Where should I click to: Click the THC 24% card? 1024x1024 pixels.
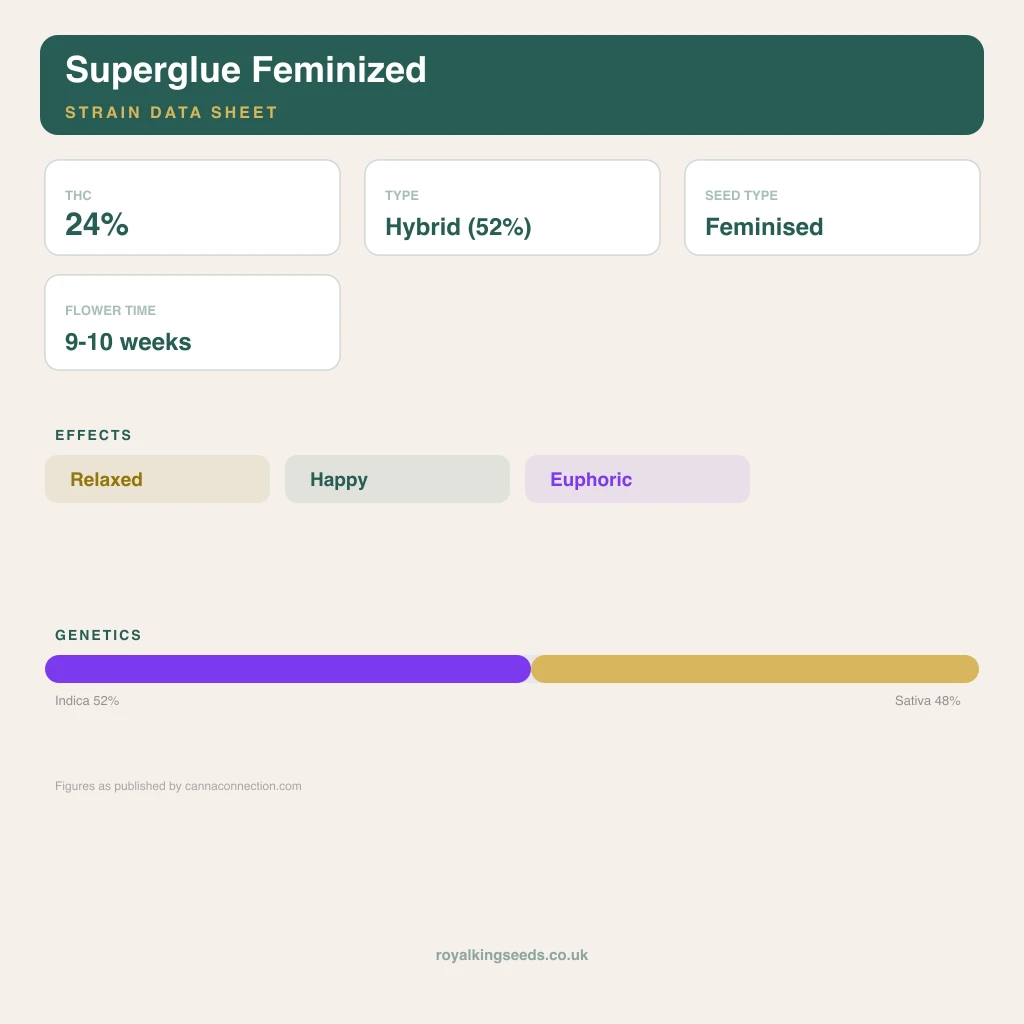192,208
